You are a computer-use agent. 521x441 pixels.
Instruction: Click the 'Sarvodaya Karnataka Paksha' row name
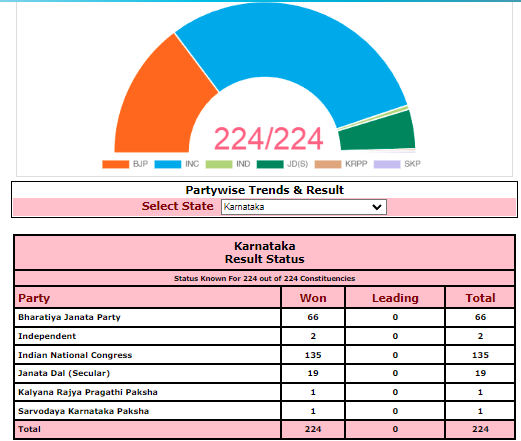(x=83, y=411)
